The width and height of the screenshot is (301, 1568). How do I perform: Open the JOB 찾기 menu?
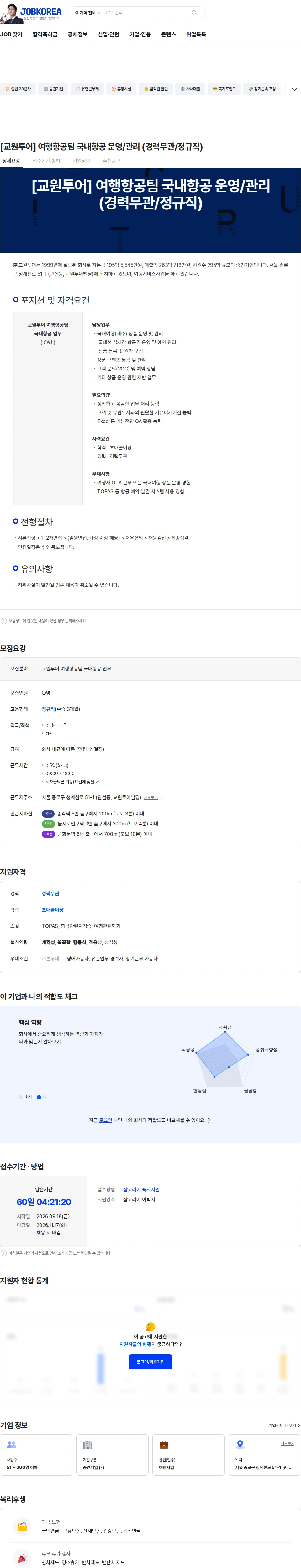12,35
